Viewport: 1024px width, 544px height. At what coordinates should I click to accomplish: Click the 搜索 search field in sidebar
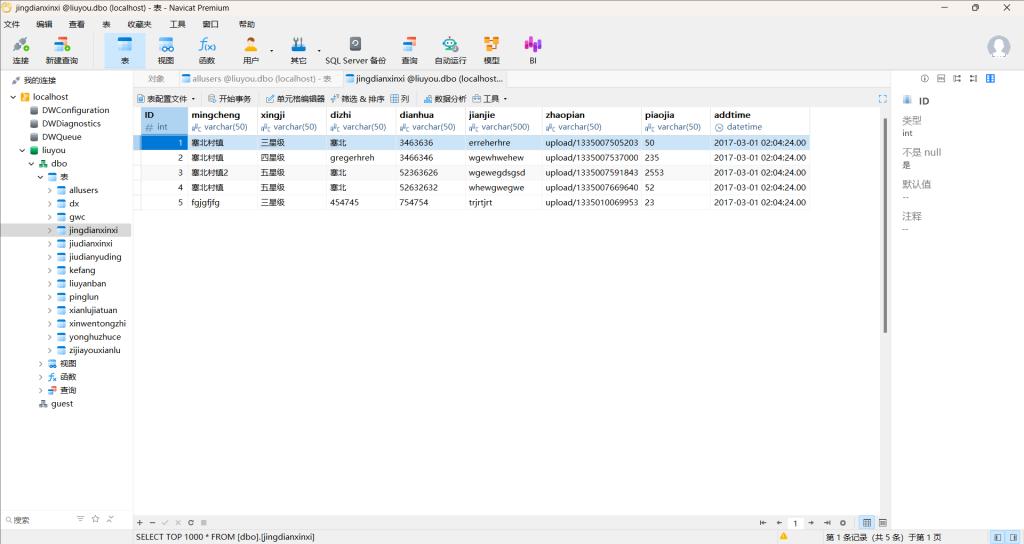click(40, 520)
